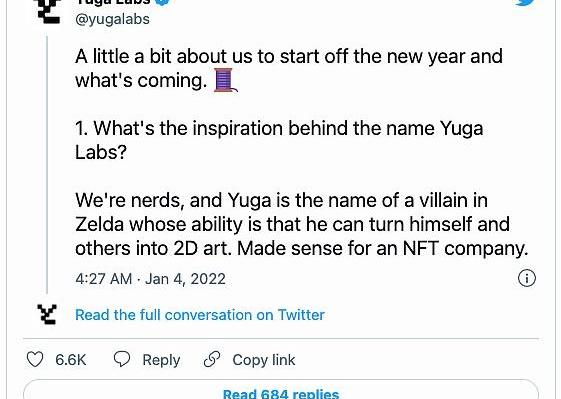Click the 'What's the inspiration' question text

[279, 140]
